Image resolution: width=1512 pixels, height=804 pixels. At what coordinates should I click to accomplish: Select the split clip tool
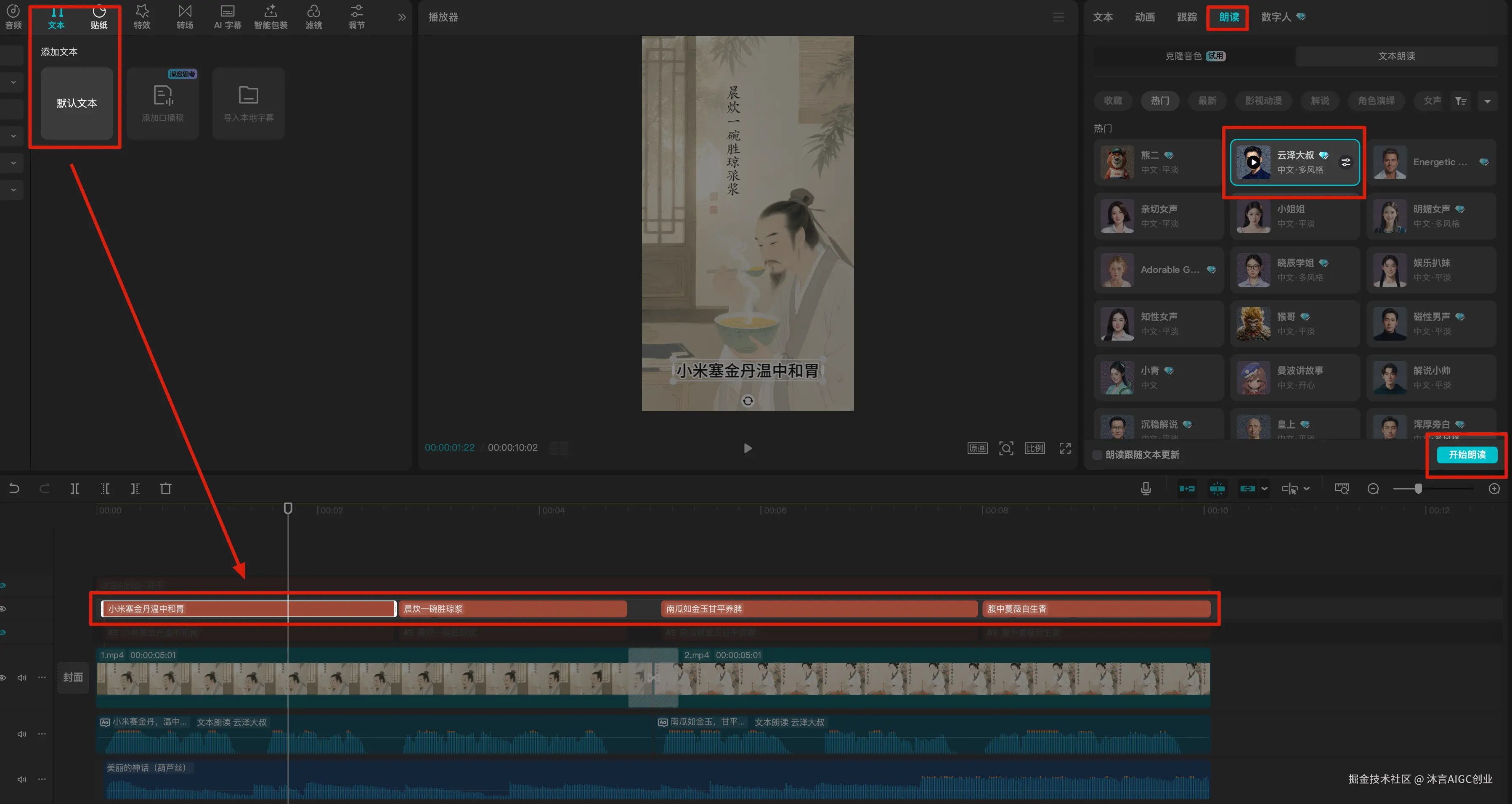[x=74, y=488]
